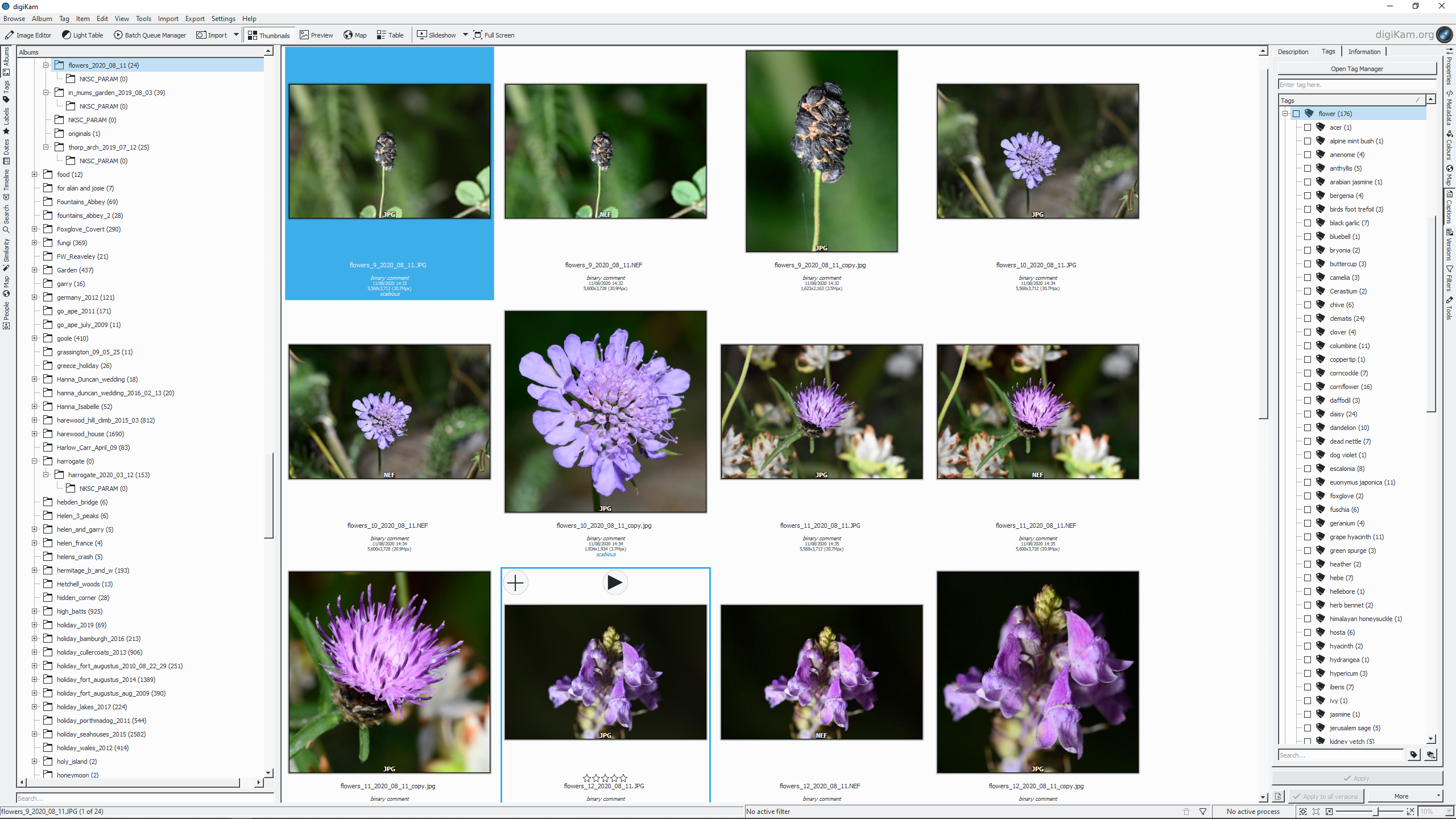This screenshot has height=819, width=1456.
Task: Launch the Batch Queue Manager
Action: tap(150, 35)
